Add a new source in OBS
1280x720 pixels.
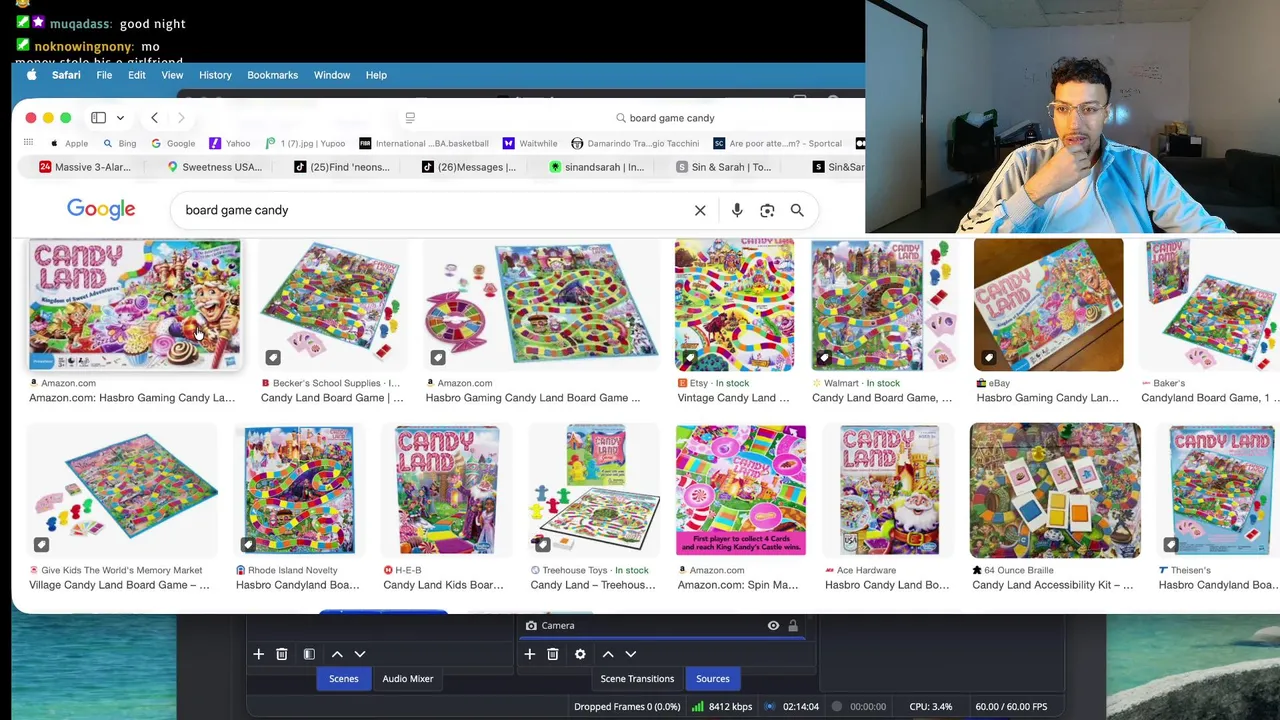529,654
